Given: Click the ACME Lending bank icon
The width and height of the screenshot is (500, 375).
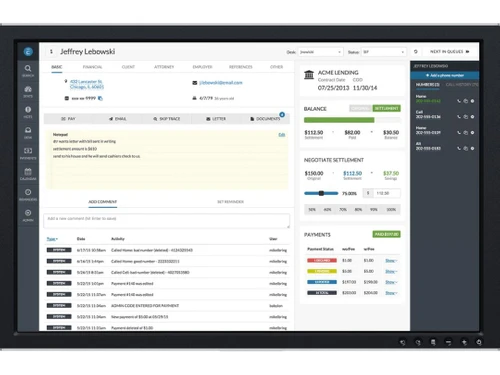Looking at the screenshot, I should point(309,75).
